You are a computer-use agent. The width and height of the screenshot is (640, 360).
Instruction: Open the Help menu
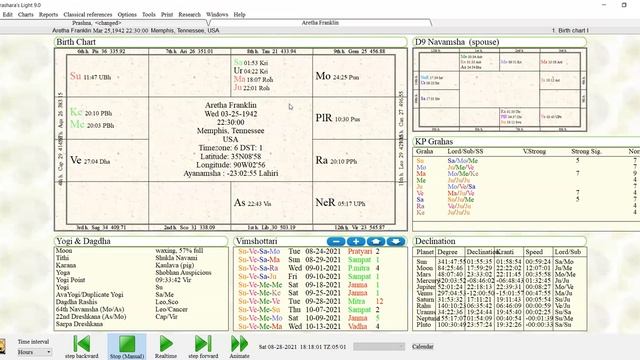coord(239,14)
